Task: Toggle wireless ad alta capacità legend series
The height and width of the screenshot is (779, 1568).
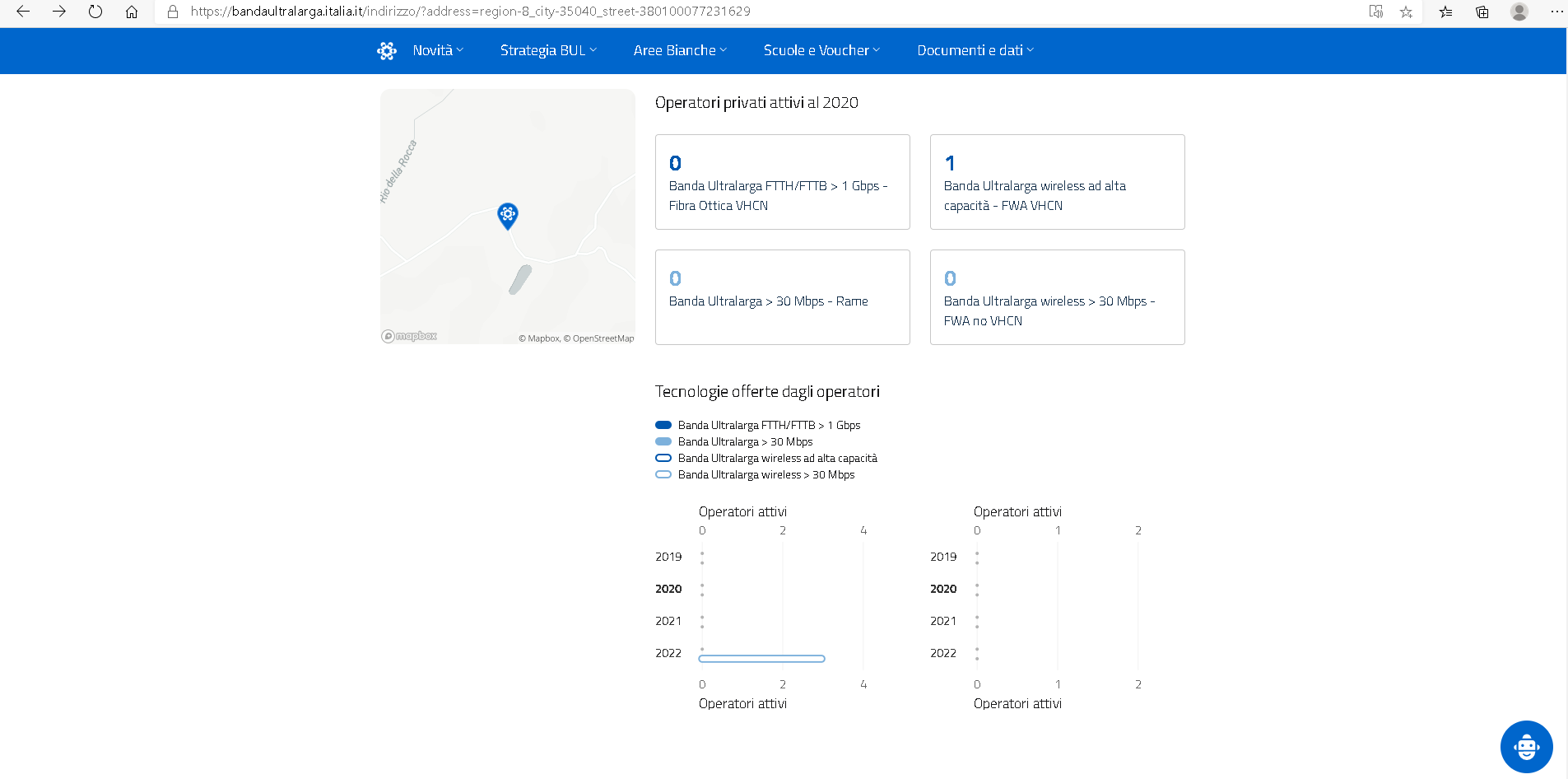Action: click(777, 459)
